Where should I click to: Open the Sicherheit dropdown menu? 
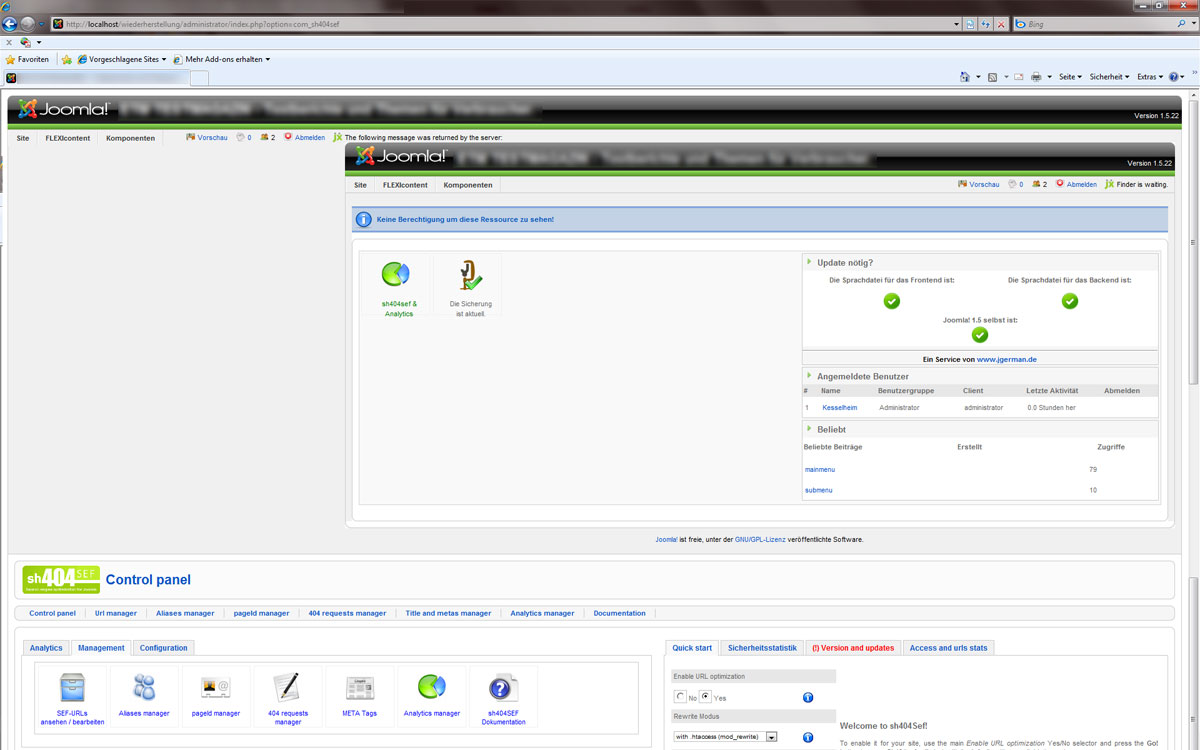click(x=1109, y=77)
